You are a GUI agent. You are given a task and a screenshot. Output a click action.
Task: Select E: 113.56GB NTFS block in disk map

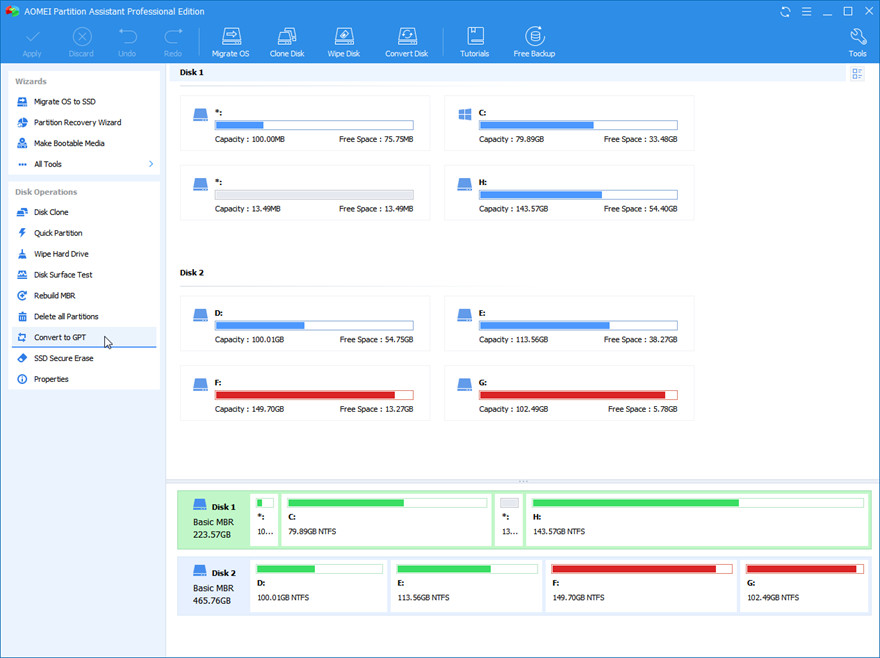point(467,586)
